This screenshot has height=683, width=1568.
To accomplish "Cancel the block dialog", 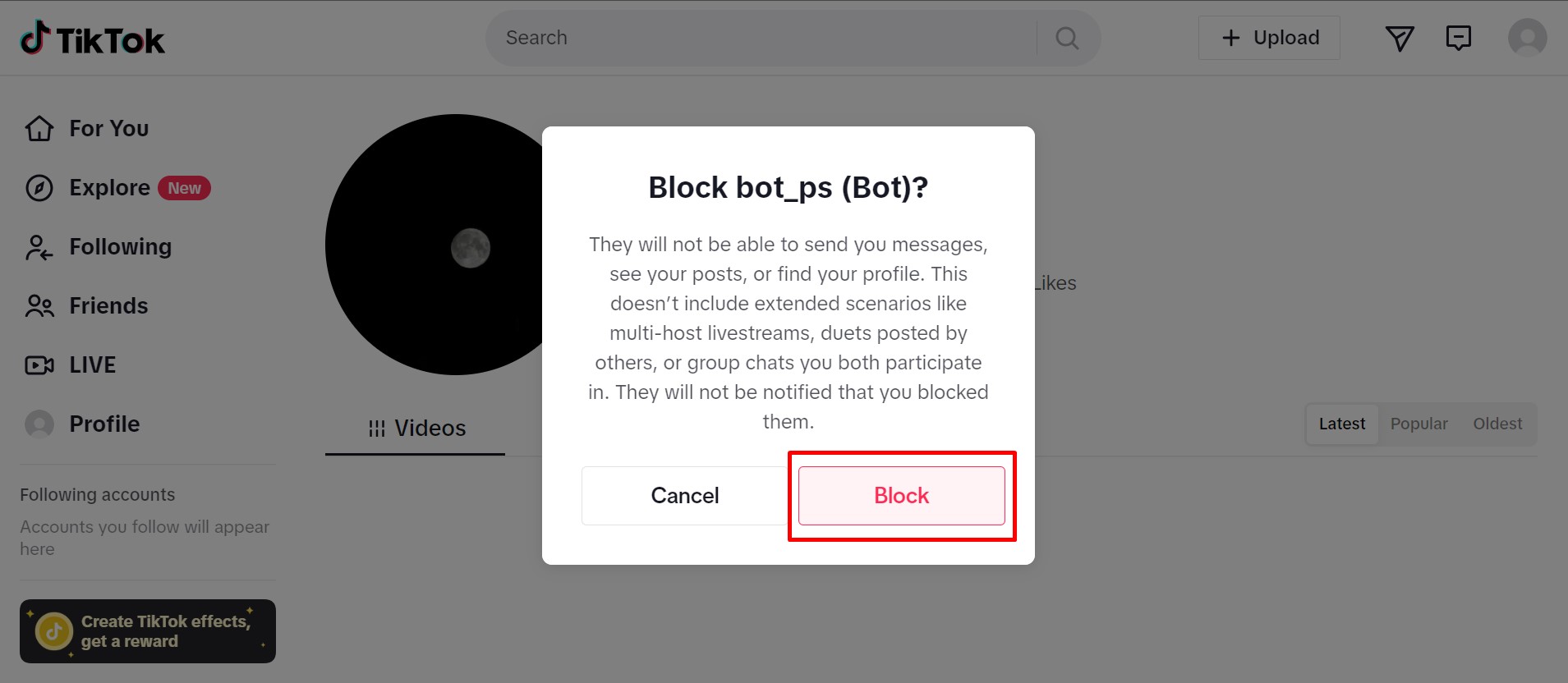I will (x=685, y=495).
